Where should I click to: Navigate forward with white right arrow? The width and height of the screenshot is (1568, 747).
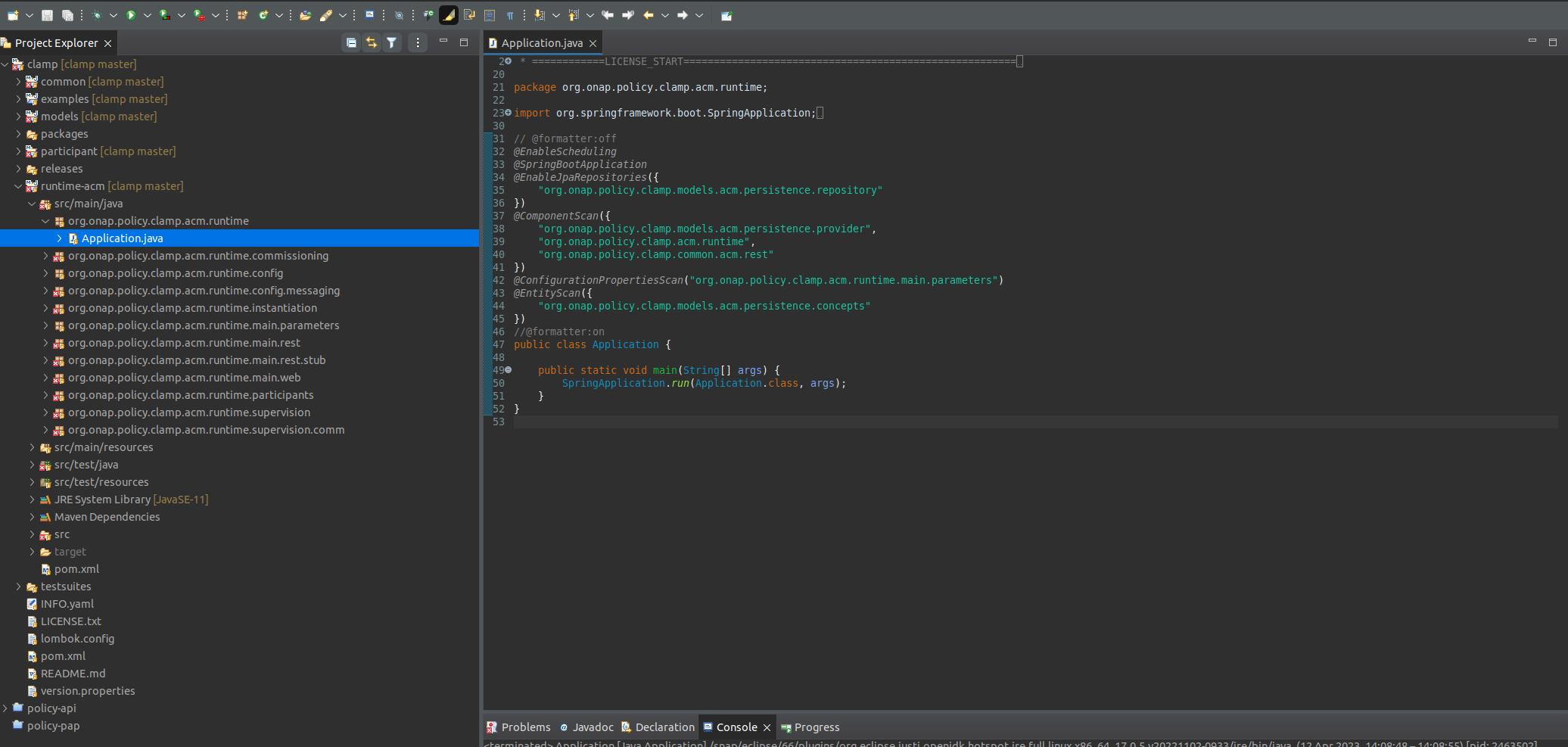click(x=683, y=15)
